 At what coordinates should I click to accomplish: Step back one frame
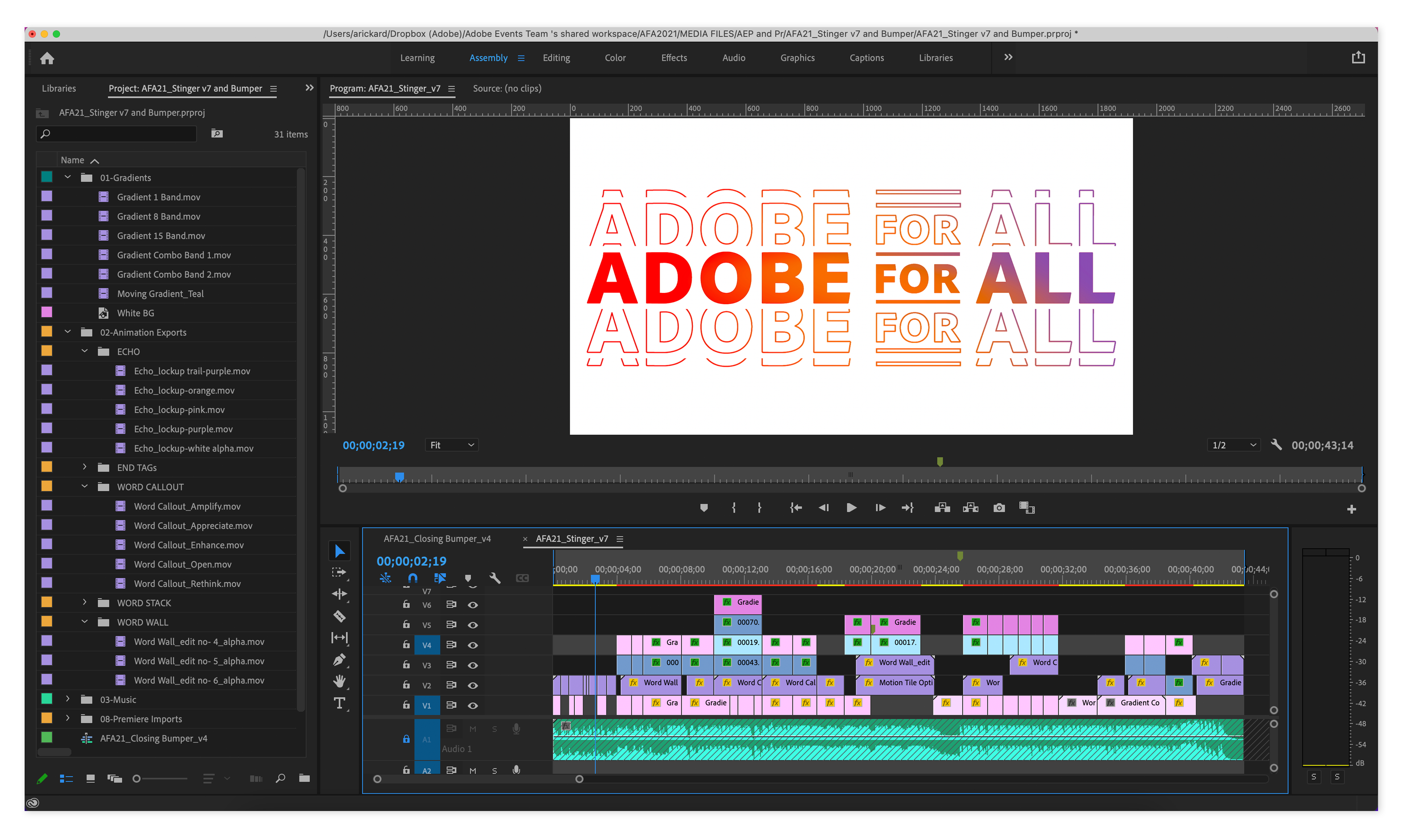pos(824,508)
